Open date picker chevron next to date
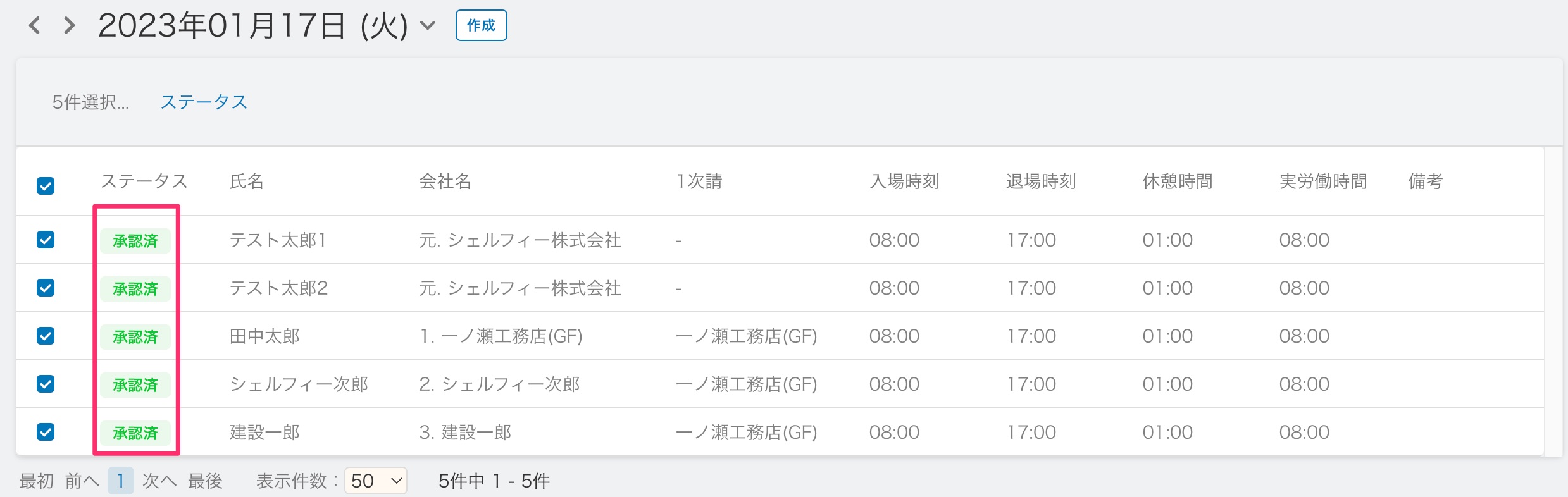 coord(428,26)
